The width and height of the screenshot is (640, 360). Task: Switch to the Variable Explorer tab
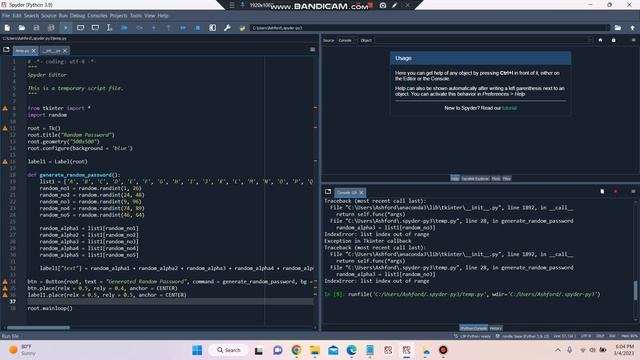coord(475,178)
